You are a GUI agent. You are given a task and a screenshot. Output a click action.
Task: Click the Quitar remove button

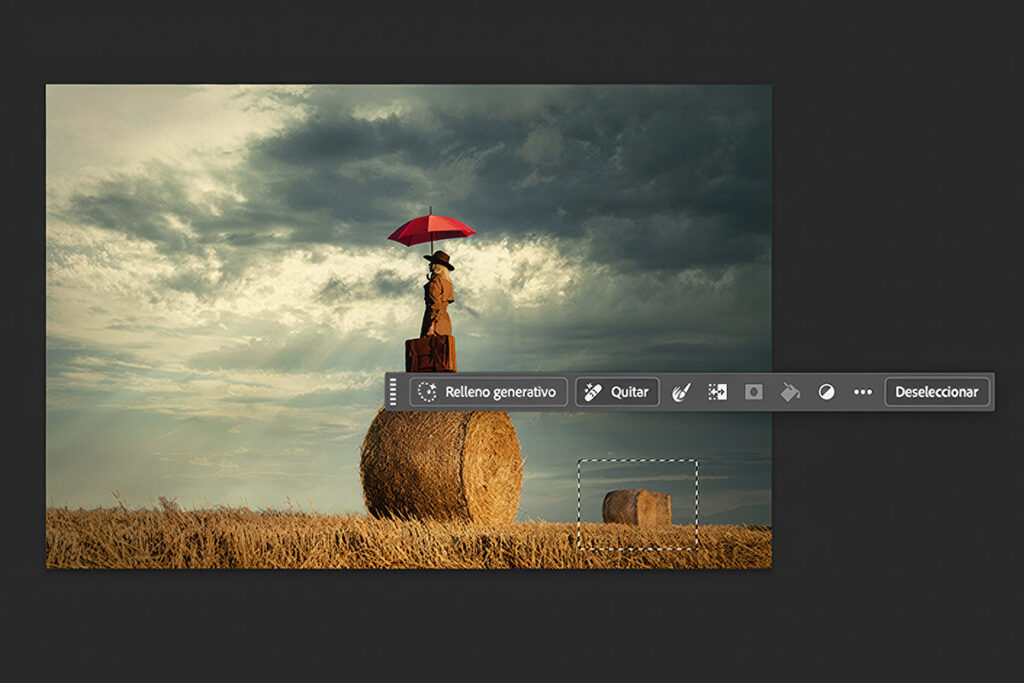(617, 392)
